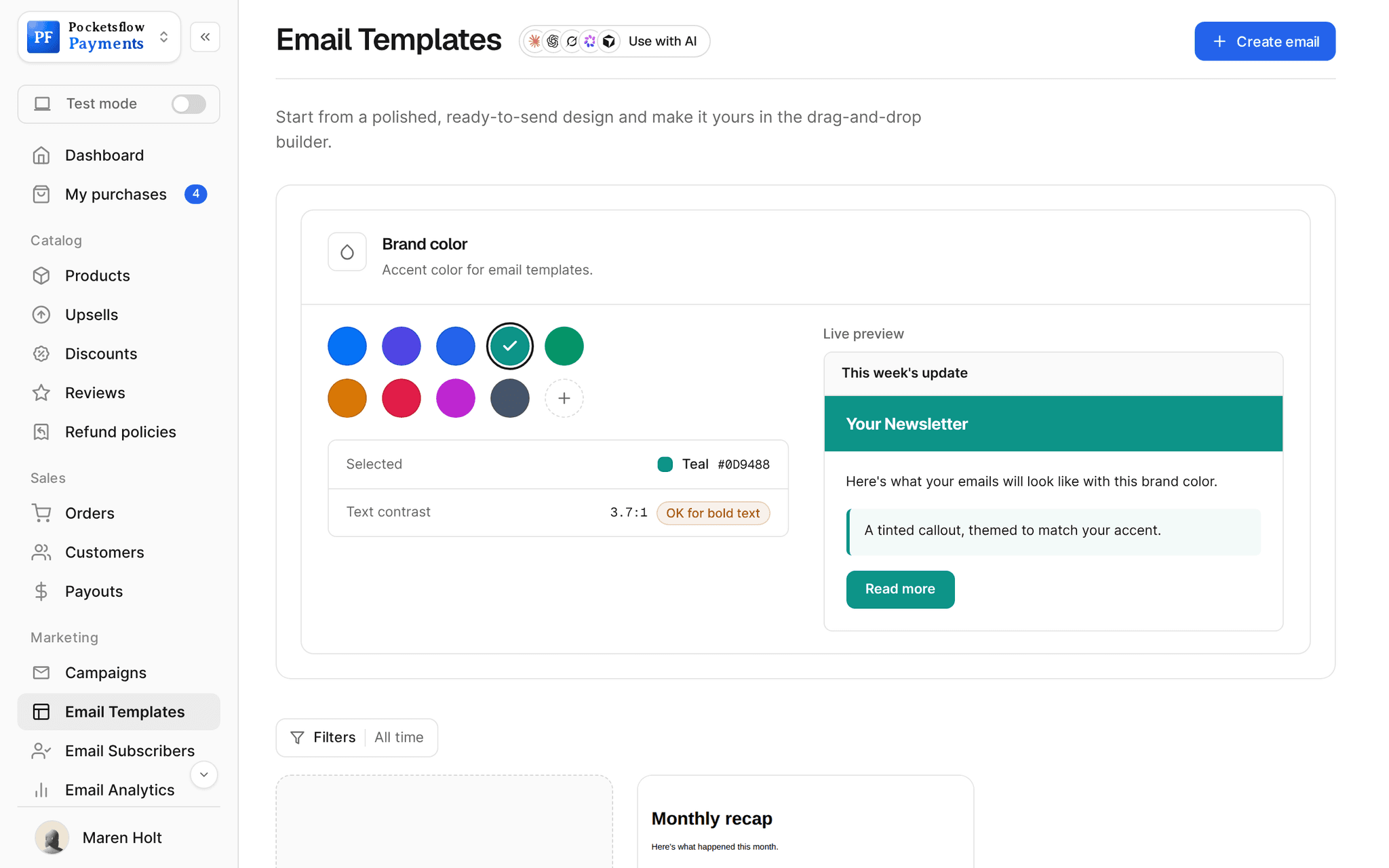Click the Products box icon
Image resolution: width=1389 pixels, height=868 pixels.
(41, 276)
